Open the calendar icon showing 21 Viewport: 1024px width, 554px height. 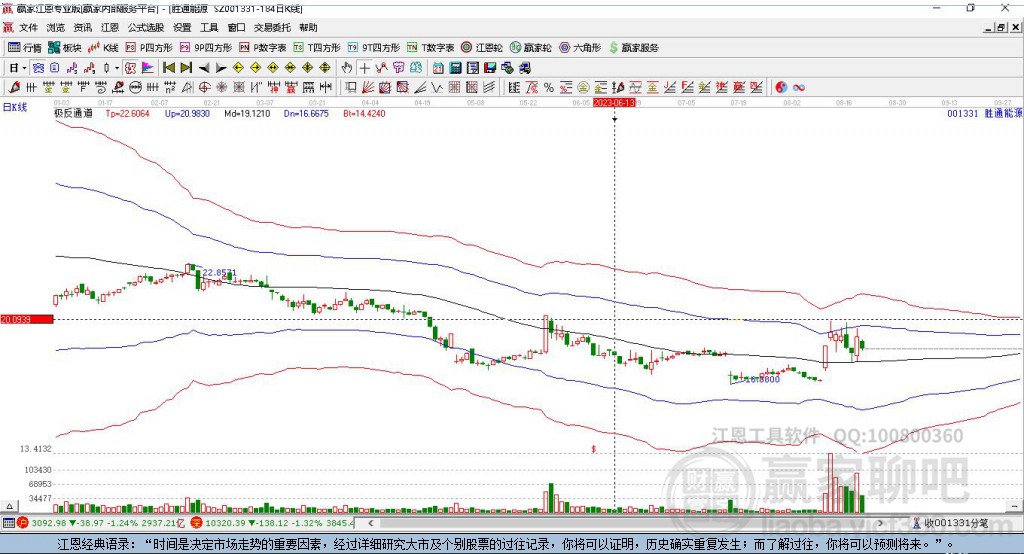pyautogui.click(x=438, y=68)
